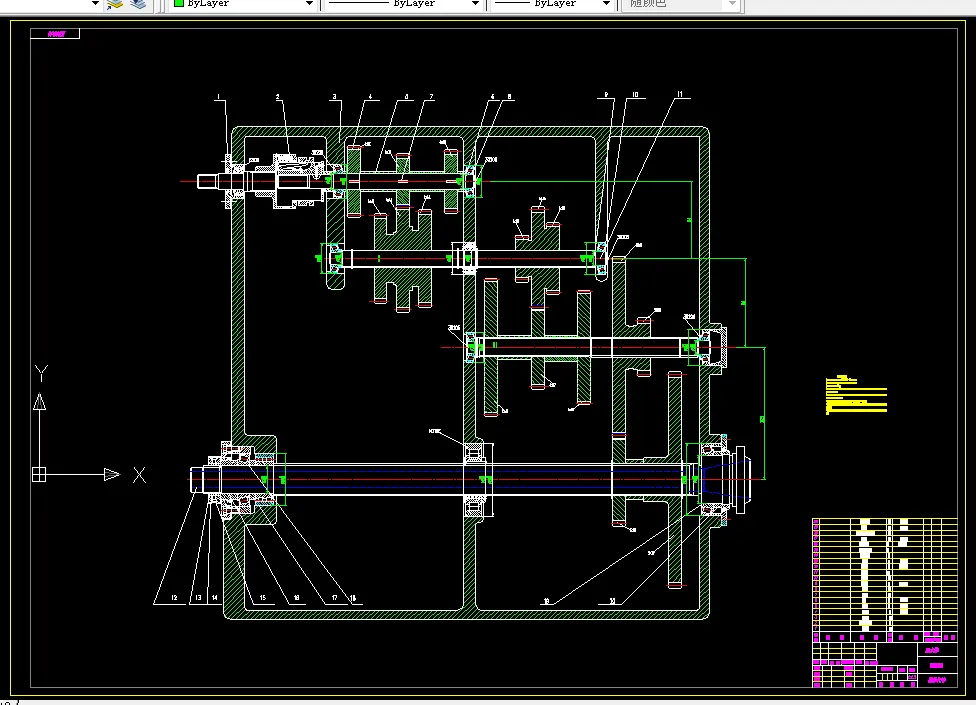976x705 pixels.
Task: Pick part number 20 callout label
Action: tap(611, 602)
